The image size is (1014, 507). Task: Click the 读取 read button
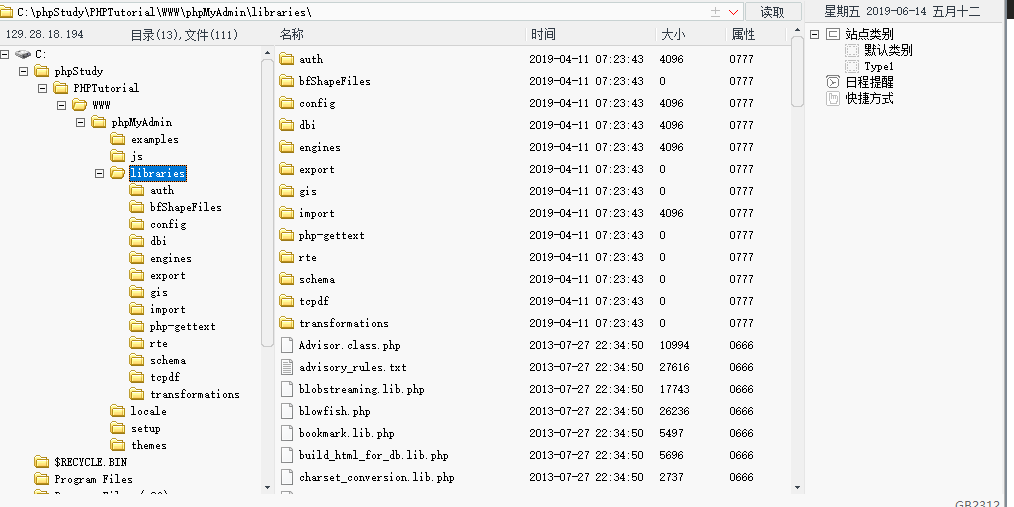click(773, 12)
